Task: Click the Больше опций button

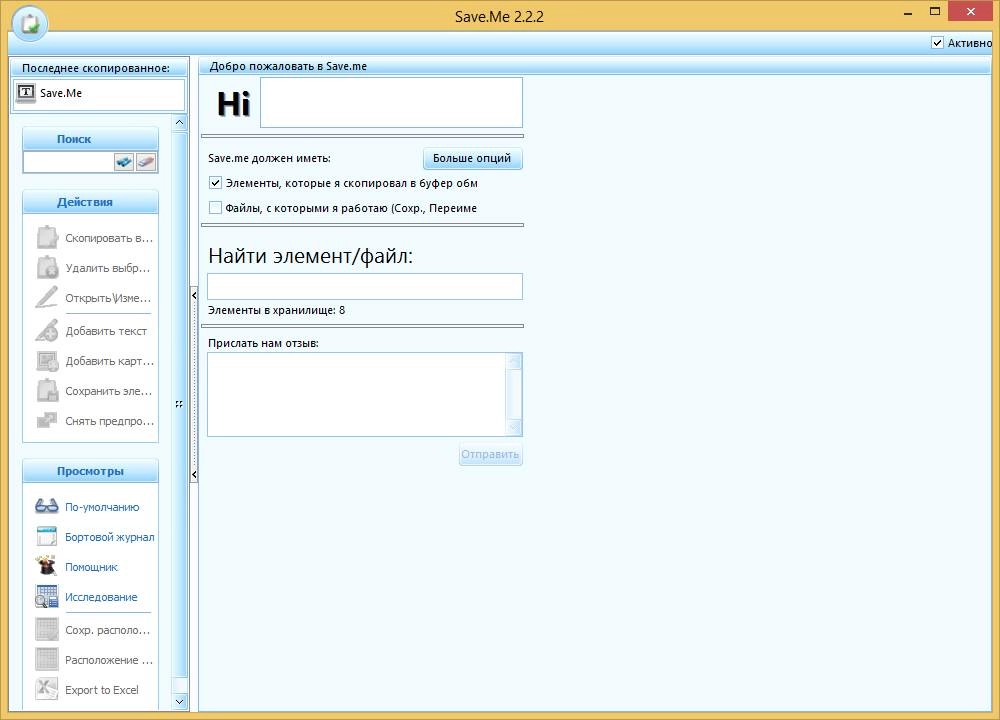Action: click(472, 158)
